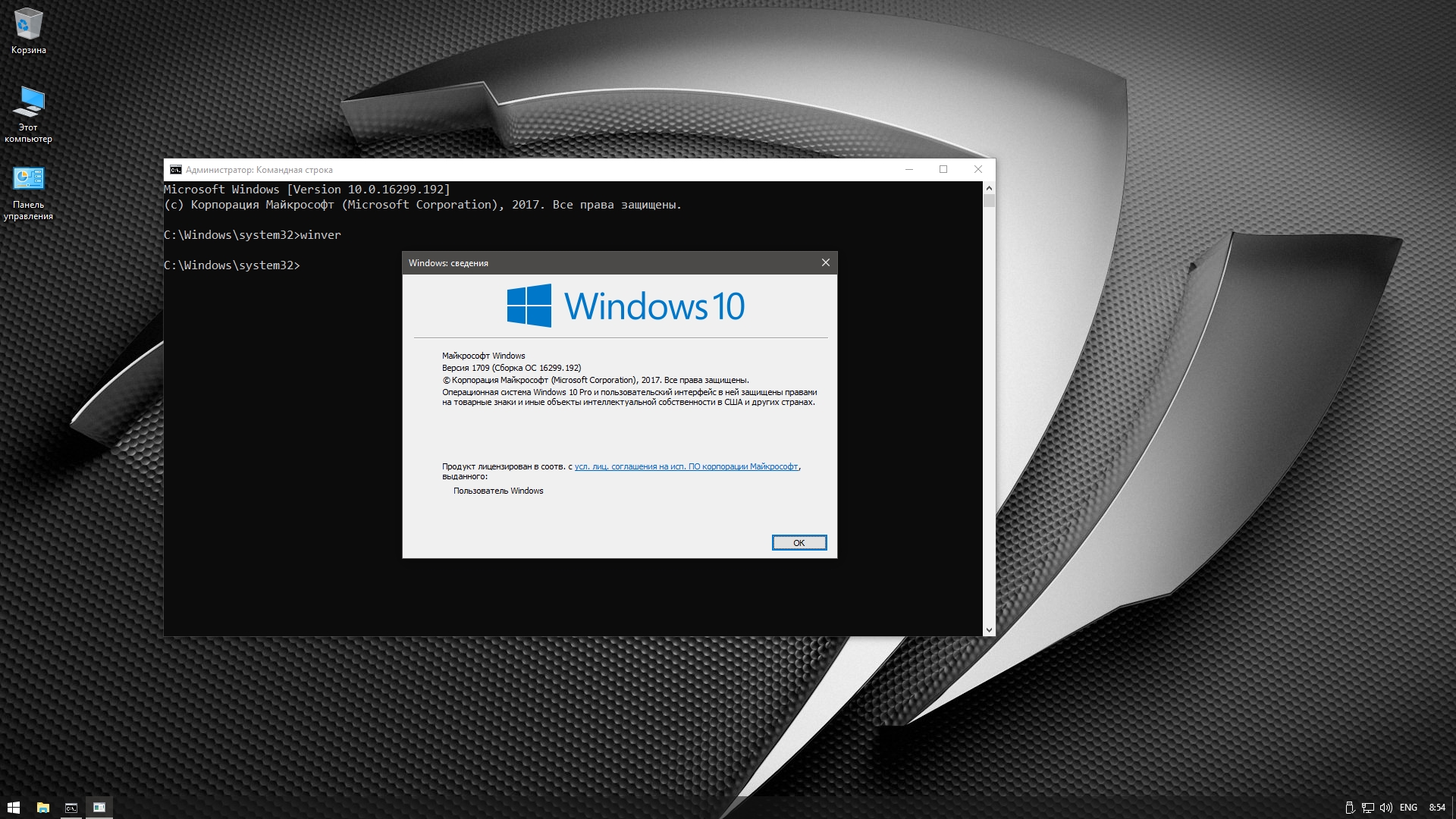Click the winver window taskbar button
Image resolution: width=1456 pixels, height=819 pixels.
click(x=99, y=808)
